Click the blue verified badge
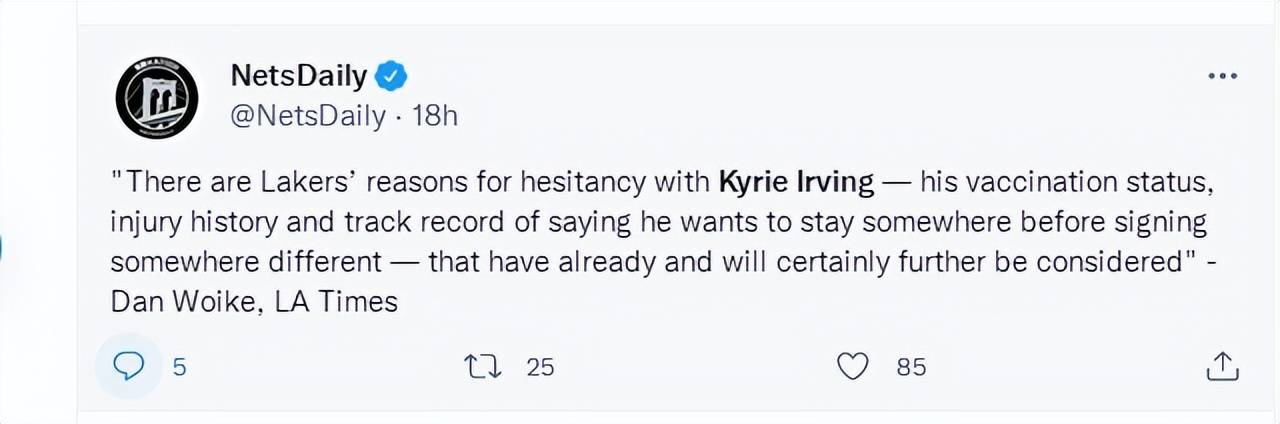The height and width of the screenshot is (424, 1280). (390, 74)
